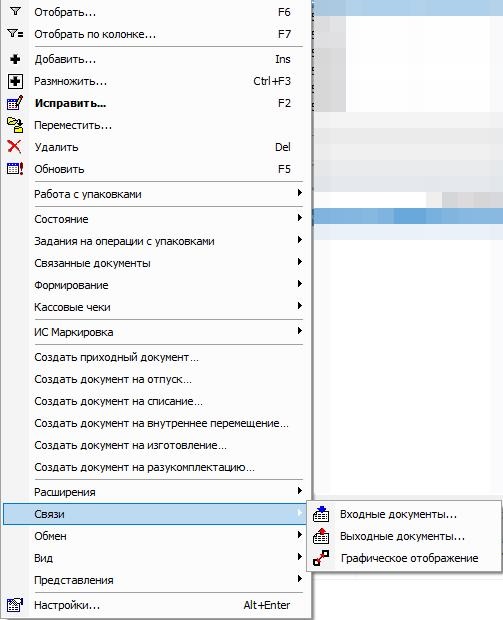Click the edit pencil icon for Исправить
503x620 pixels.
pyautogui.click(x=15, y=103)
